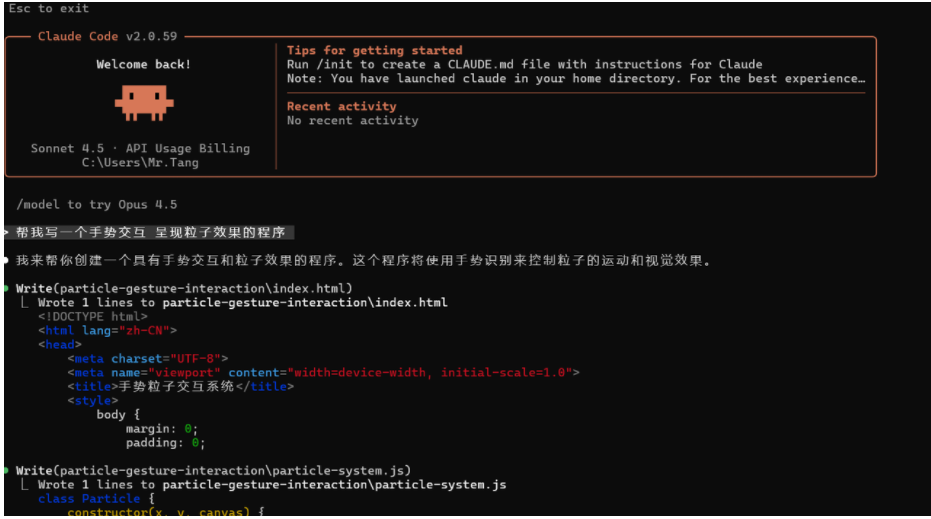The image size is (931, 519).
Task: Click the green bullet beside Write index.html
Action: pos(6,288)
